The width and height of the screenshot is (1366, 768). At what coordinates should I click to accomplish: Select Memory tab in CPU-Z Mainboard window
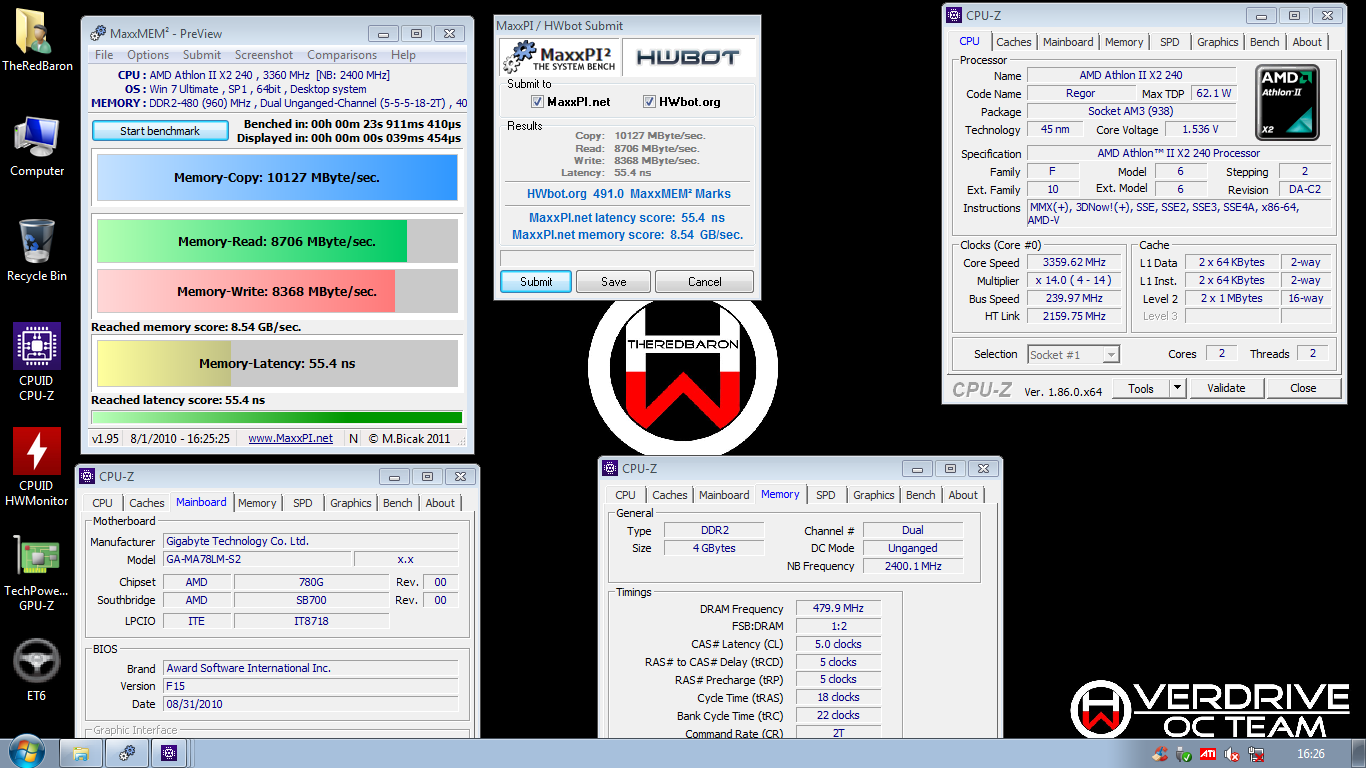(257, 503)
